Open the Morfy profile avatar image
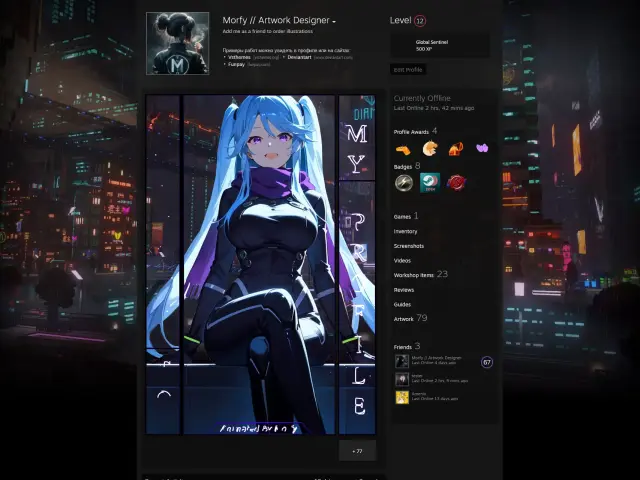This screenshot has height=480, width=640. click(177, 43)
